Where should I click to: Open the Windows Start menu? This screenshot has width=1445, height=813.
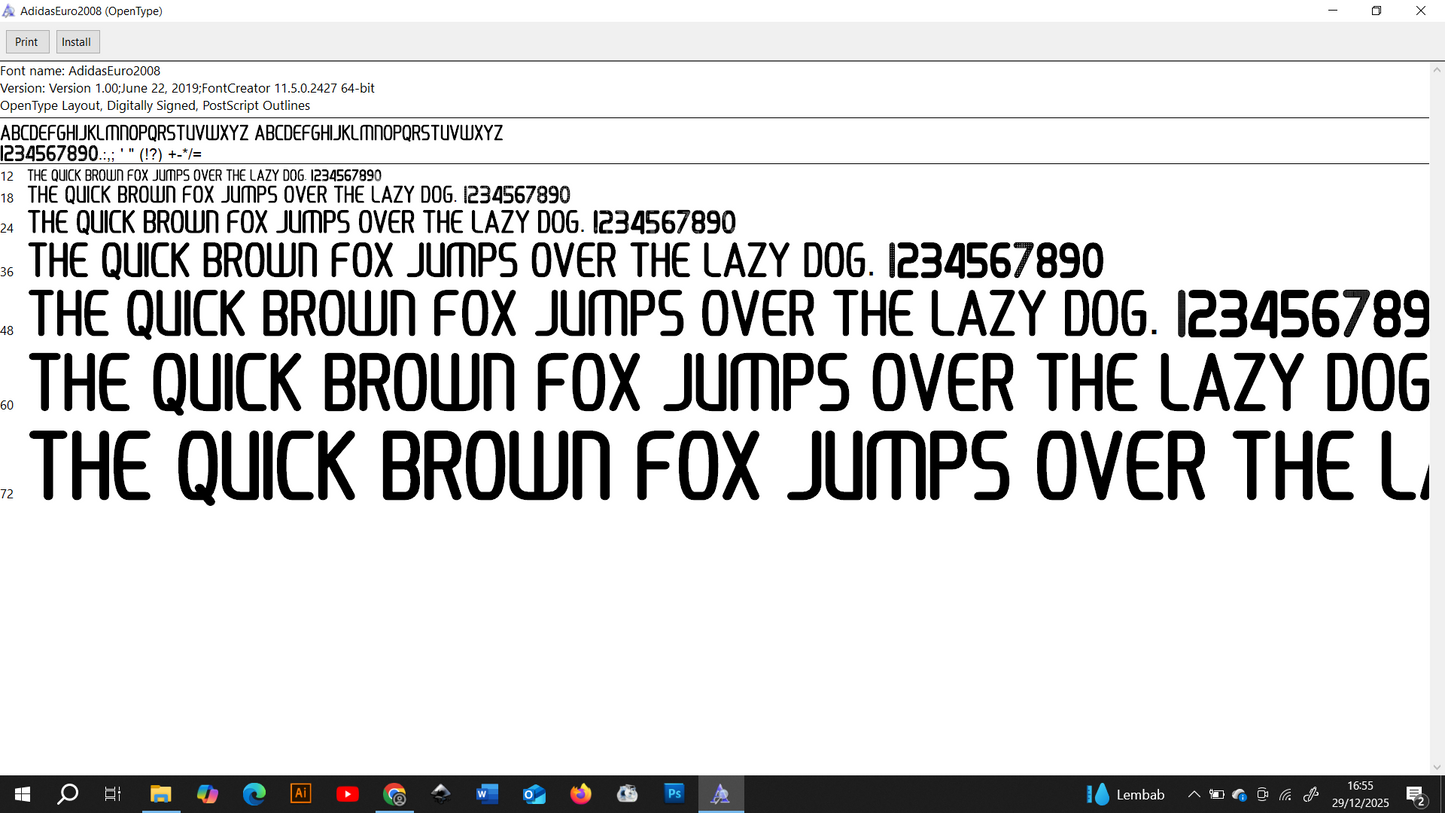coord(22,795)
